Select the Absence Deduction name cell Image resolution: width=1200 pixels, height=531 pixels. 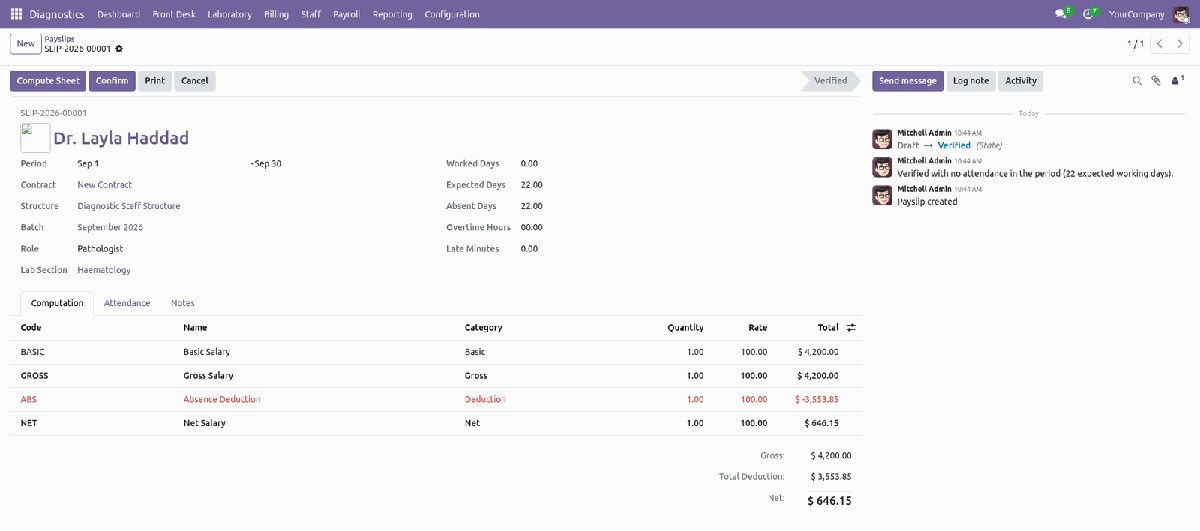(x=222, y=399)
